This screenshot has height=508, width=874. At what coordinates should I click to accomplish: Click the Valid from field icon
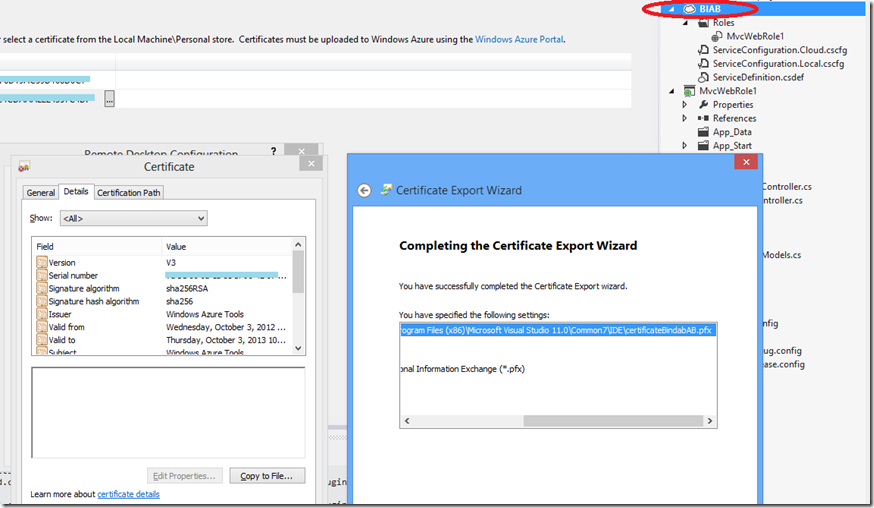(42, 327)
